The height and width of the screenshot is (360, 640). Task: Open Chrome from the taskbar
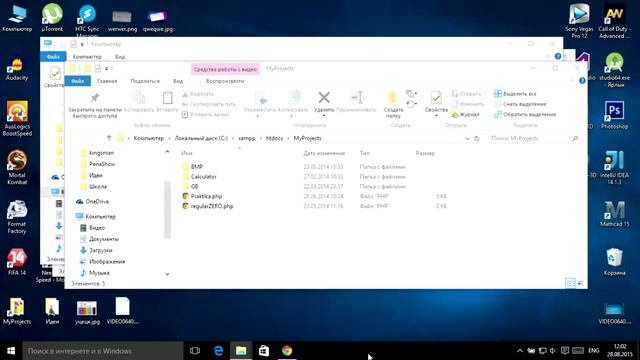(x=287, y=351)
